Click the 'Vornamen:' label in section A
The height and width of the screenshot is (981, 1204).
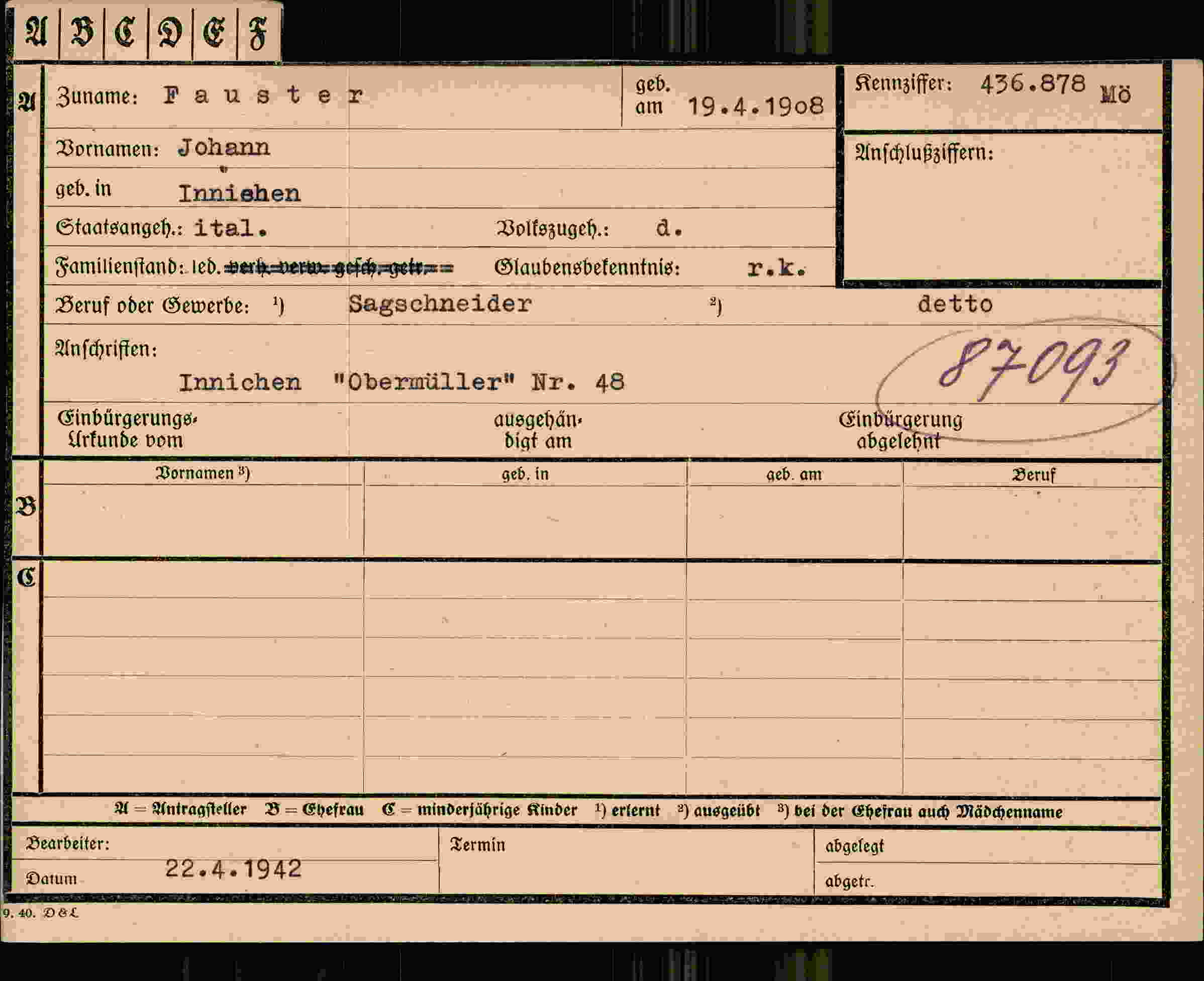tap(108, 149)
